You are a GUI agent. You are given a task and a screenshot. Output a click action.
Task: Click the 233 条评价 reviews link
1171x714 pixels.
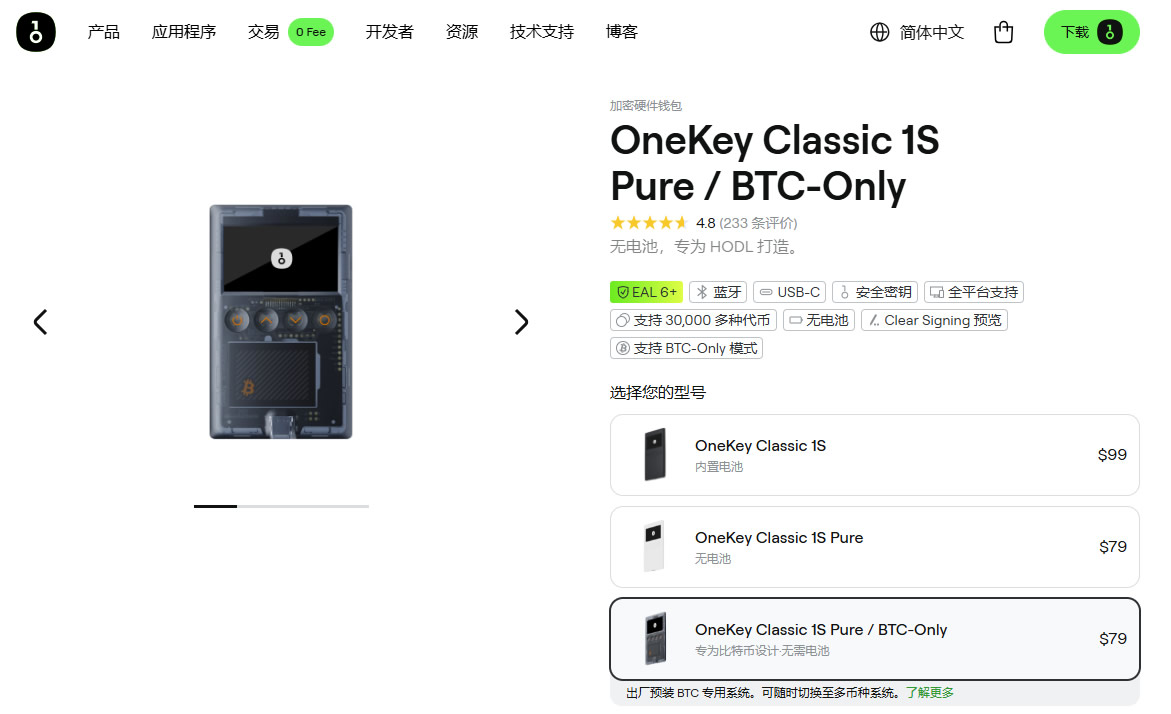pos(758,223)
